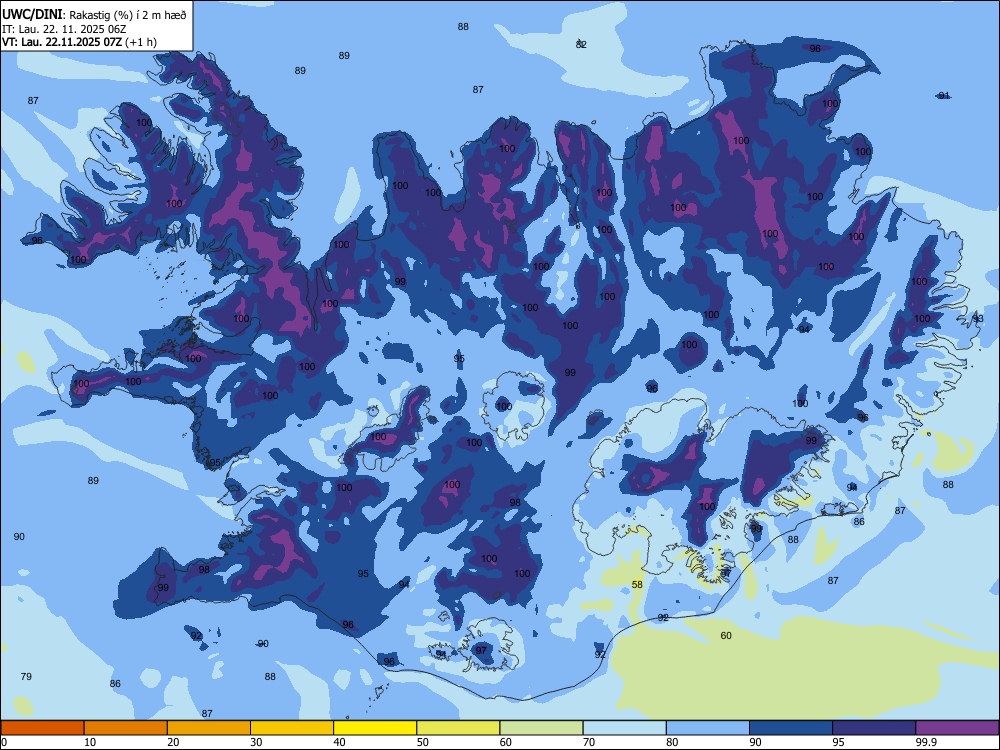Click the title text 'UWC/DINI'
1000x750 pixels.
(32, 15)
